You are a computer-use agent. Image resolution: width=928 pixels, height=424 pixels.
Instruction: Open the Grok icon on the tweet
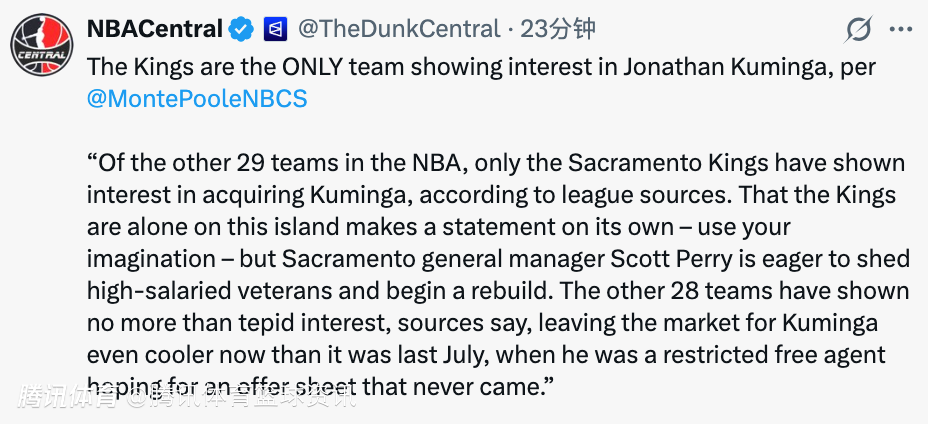(x=858, y=31)
